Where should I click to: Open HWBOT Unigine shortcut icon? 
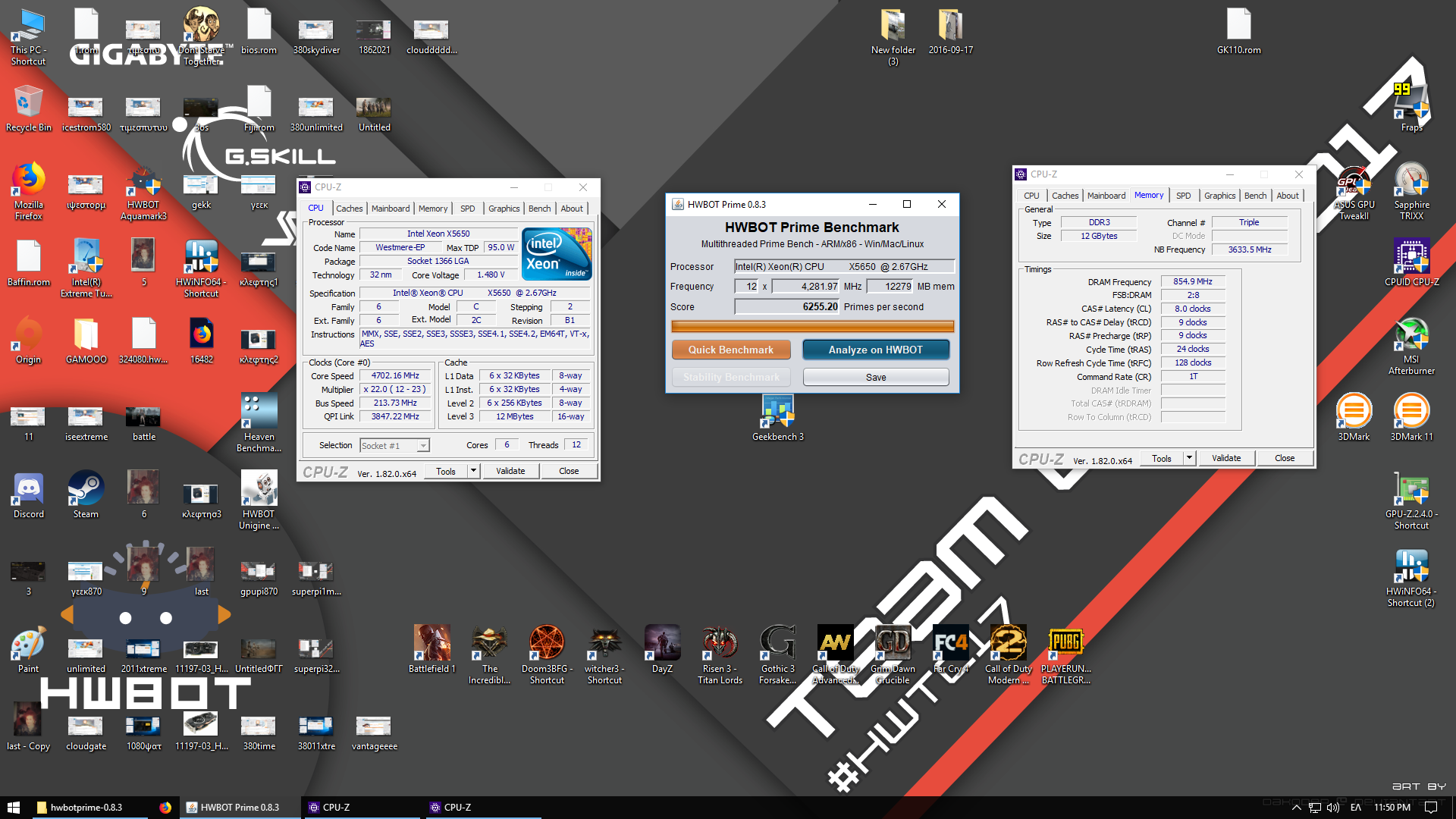tap(259, 499)
